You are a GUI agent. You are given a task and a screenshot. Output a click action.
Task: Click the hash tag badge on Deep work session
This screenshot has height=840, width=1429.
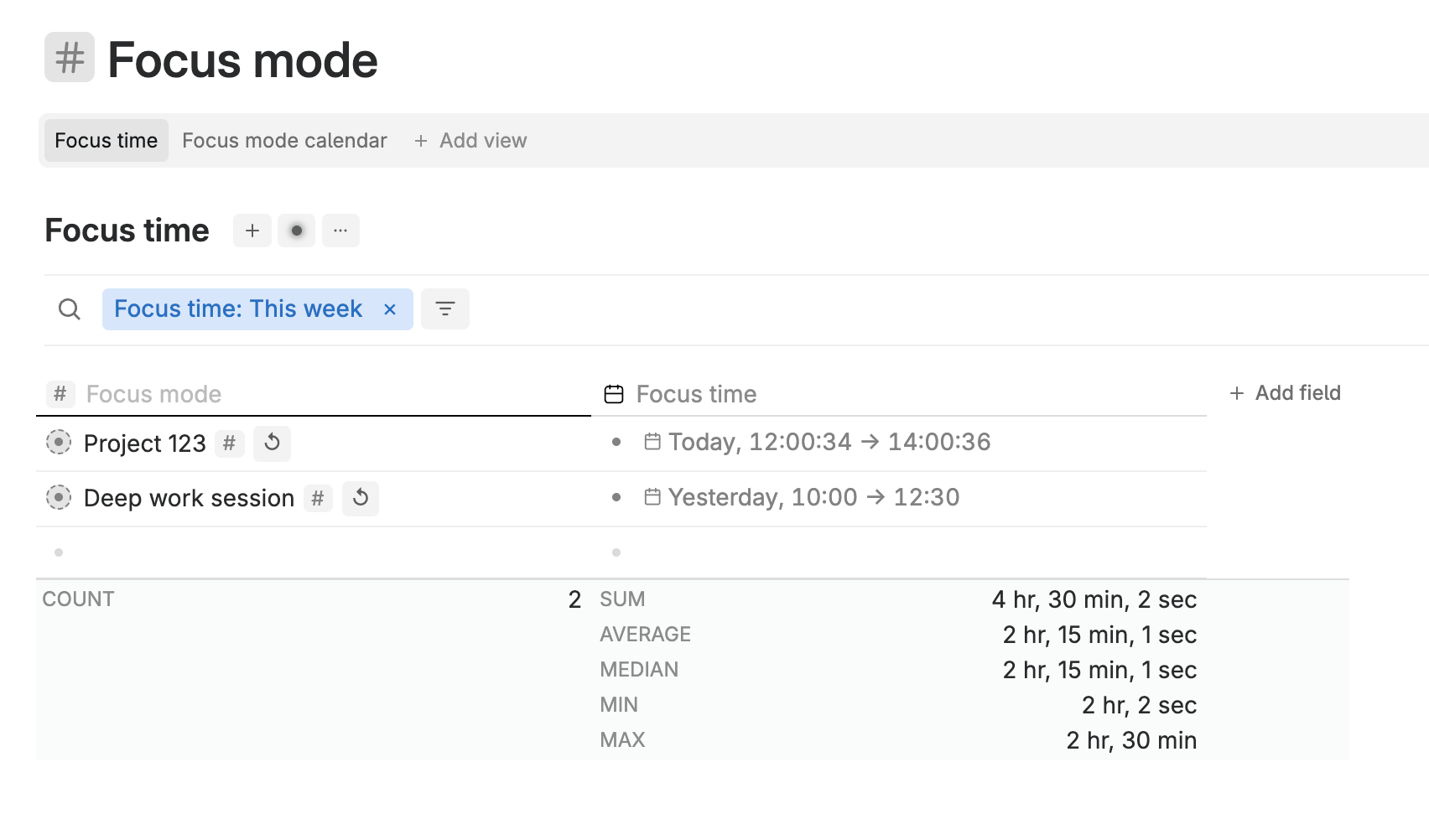point(318,498)
